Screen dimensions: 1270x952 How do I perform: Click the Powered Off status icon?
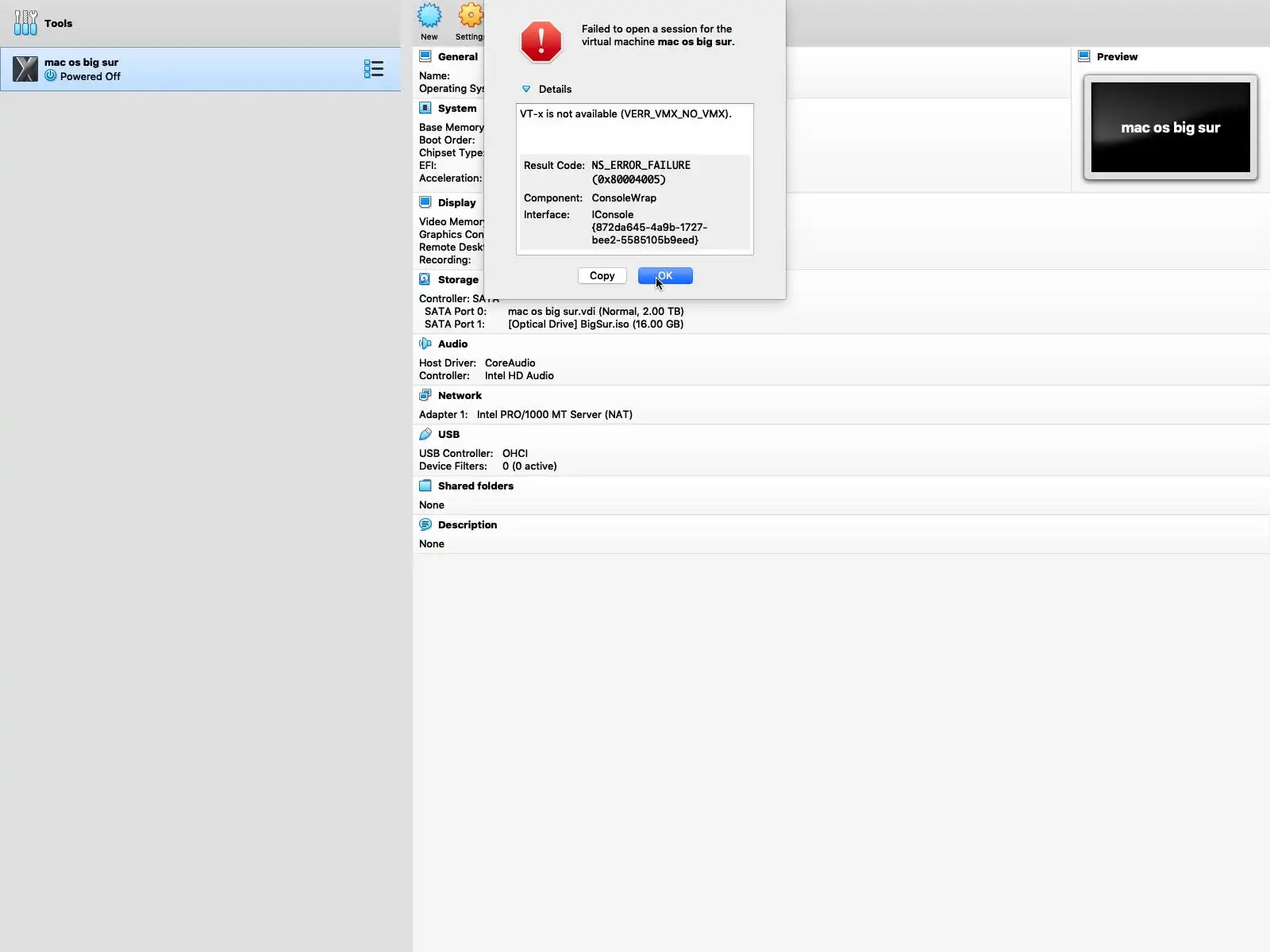[x=51, y=76]
